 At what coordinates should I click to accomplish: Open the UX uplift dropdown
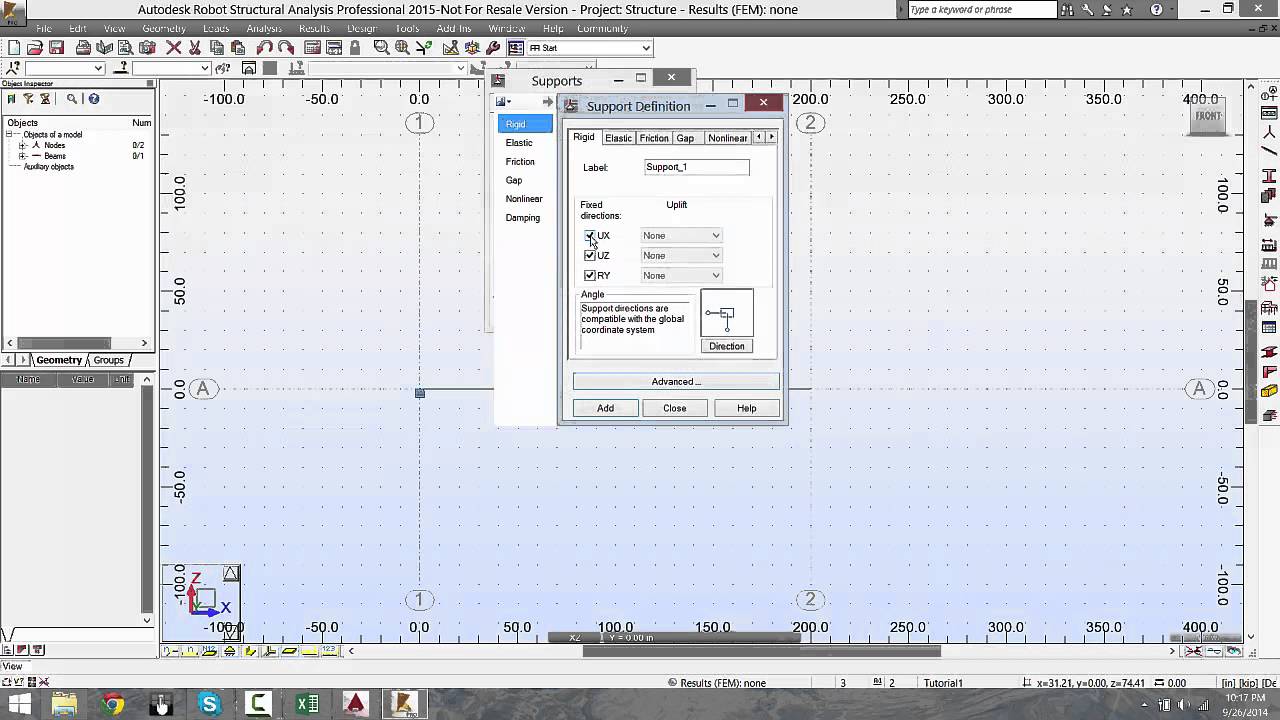coord(681,236)
